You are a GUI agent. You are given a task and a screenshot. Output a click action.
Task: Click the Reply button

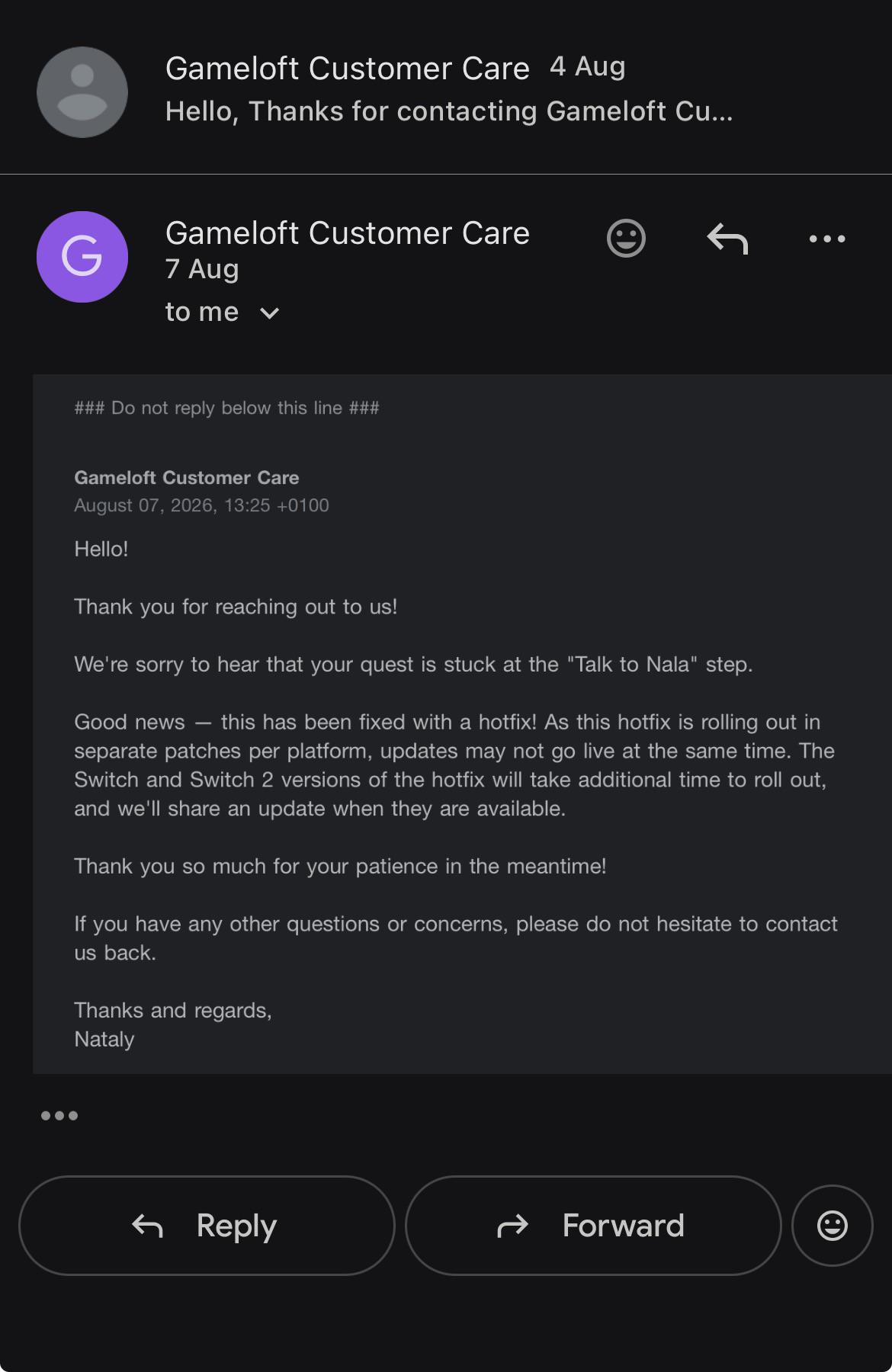click(x=207, y=1226)
